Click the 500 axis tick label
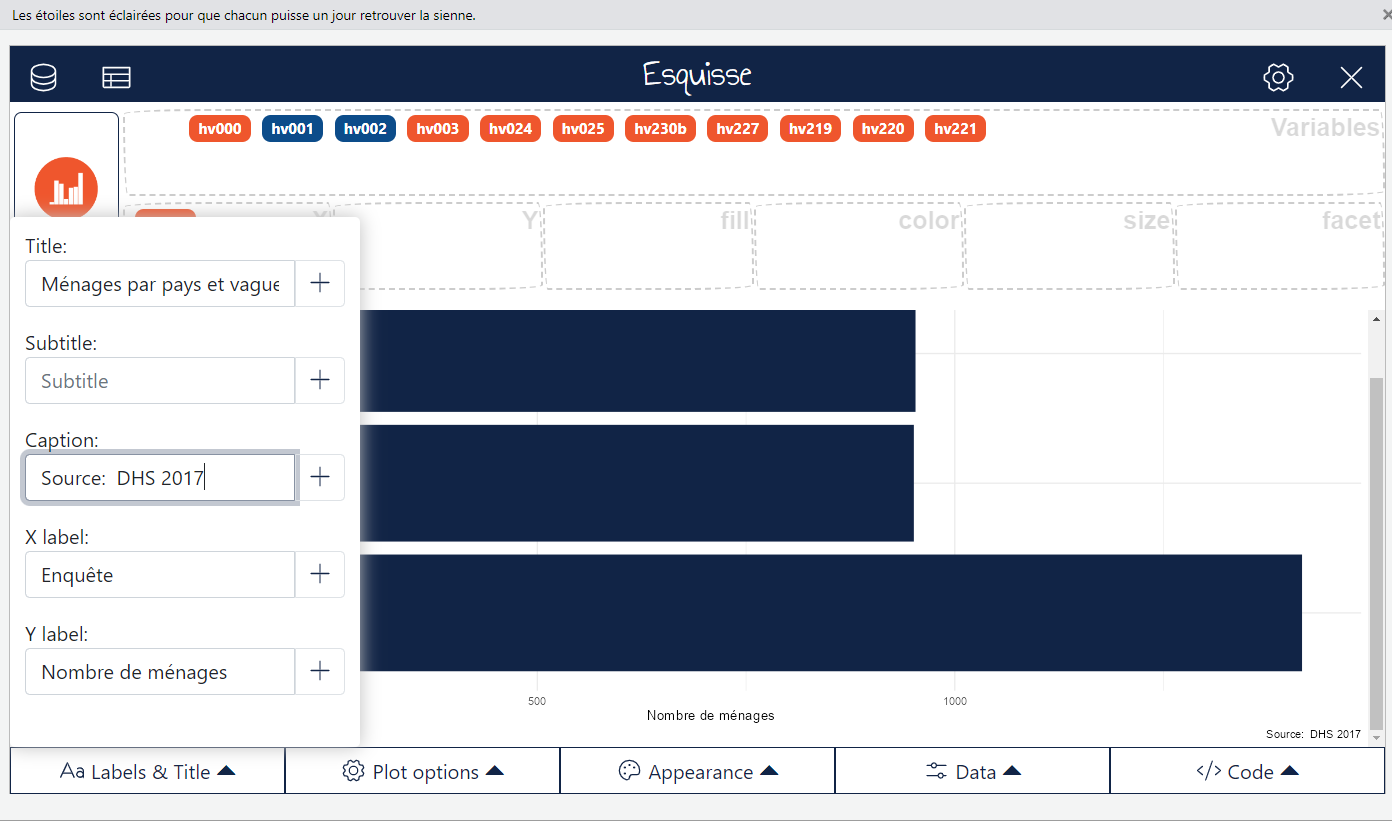The width and height of the screenshot is (1392, 821). [x=537, y=701]
